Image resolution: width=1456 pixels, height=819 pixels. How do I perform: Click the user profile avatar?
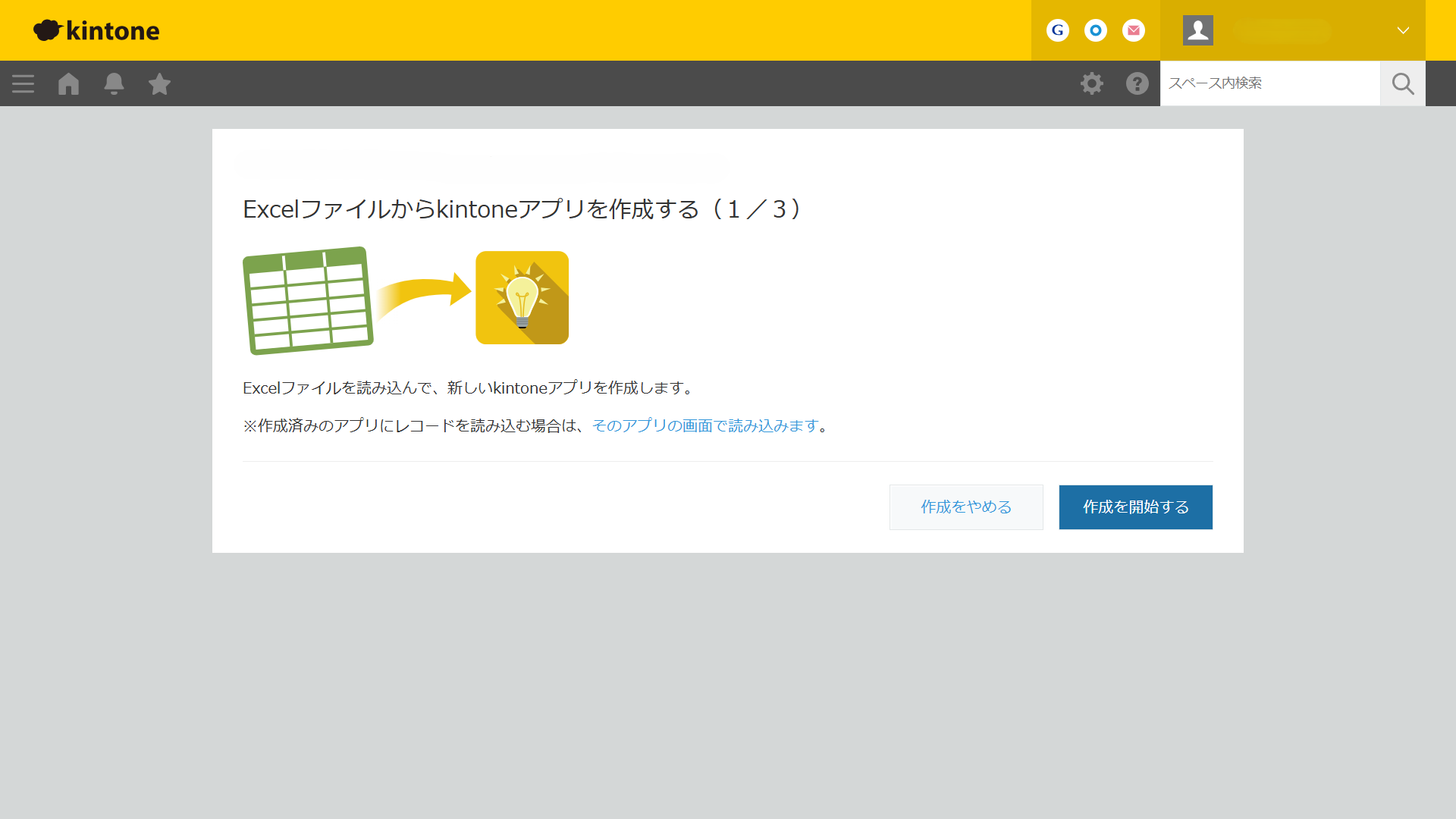point(1198,30)
